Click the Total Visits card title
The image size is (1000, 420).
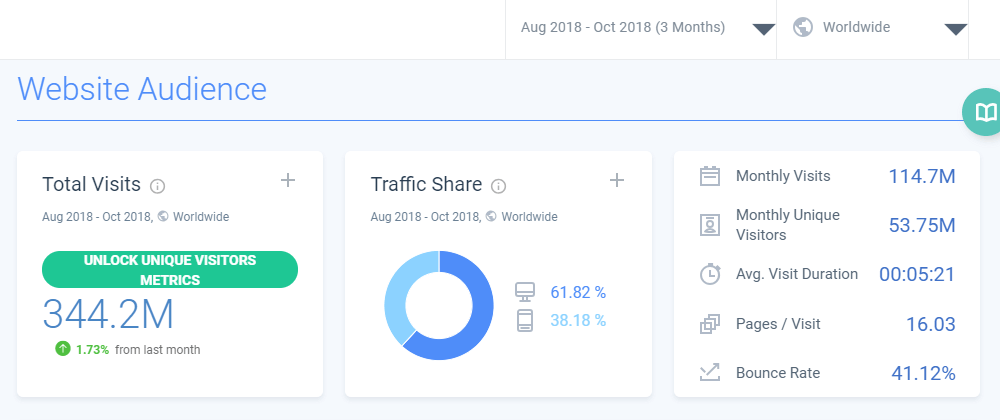(x=91, y=184)
